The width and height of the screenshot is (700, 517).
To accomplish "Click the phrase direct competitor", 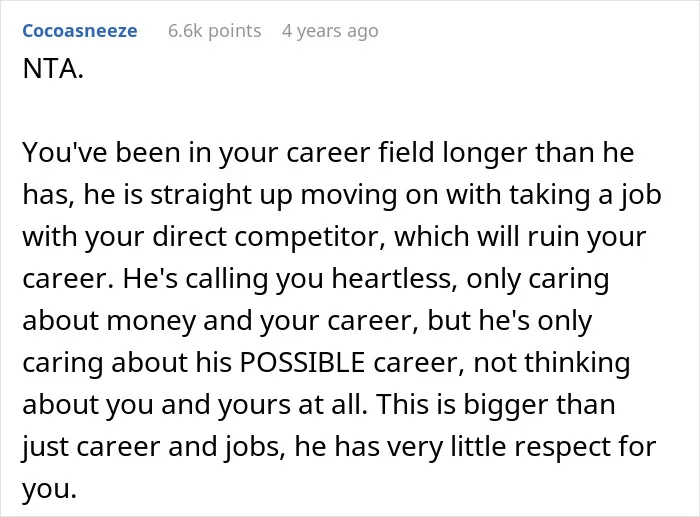I will [x=269, y=236].
